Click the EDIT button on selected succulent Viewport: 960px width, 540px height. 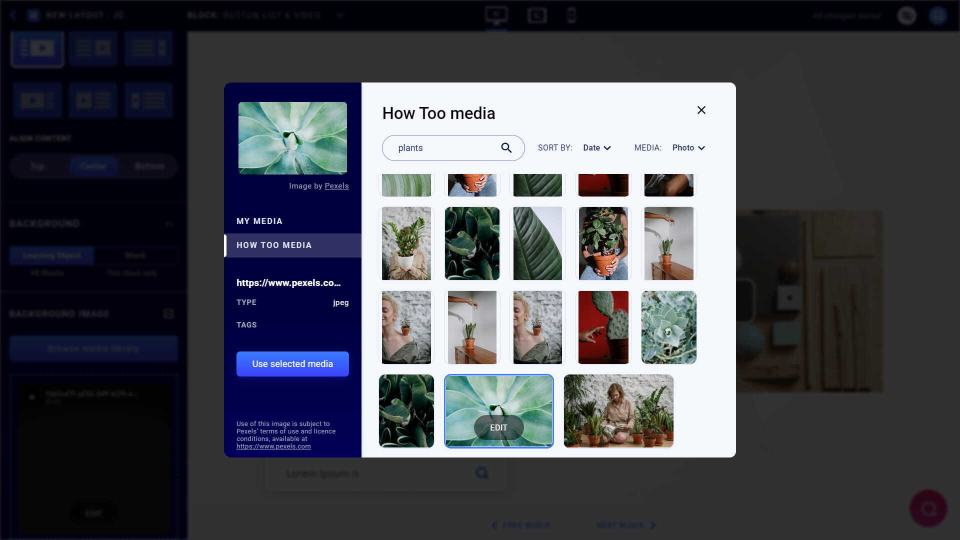click(x=498, y=427)
